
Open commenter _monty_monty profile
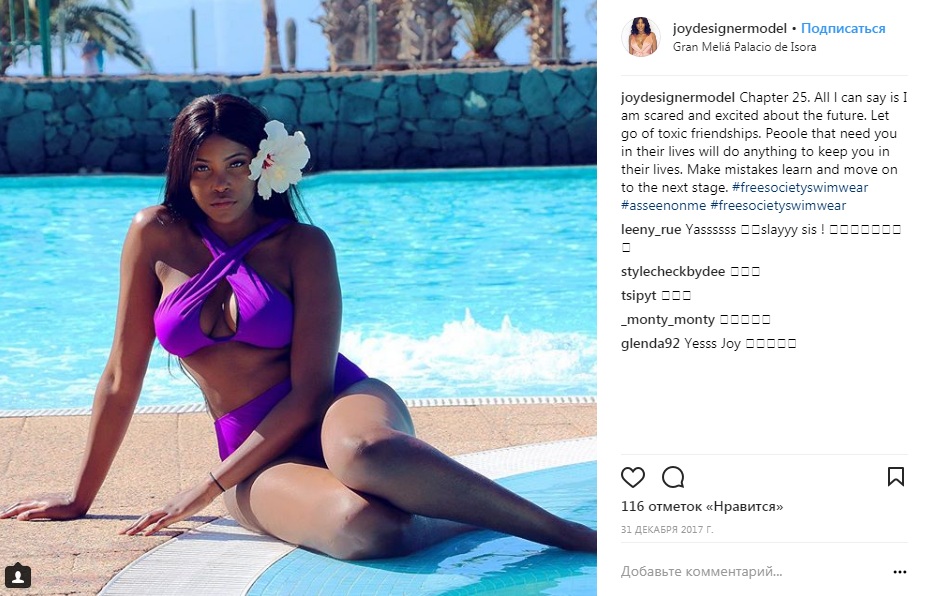pos(668,320)
